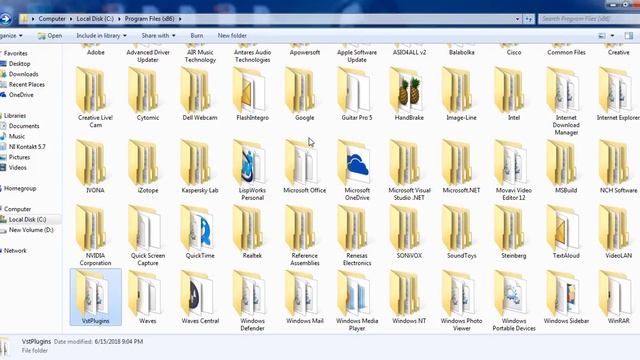Create a New folder from toolbar

(232, 36)
